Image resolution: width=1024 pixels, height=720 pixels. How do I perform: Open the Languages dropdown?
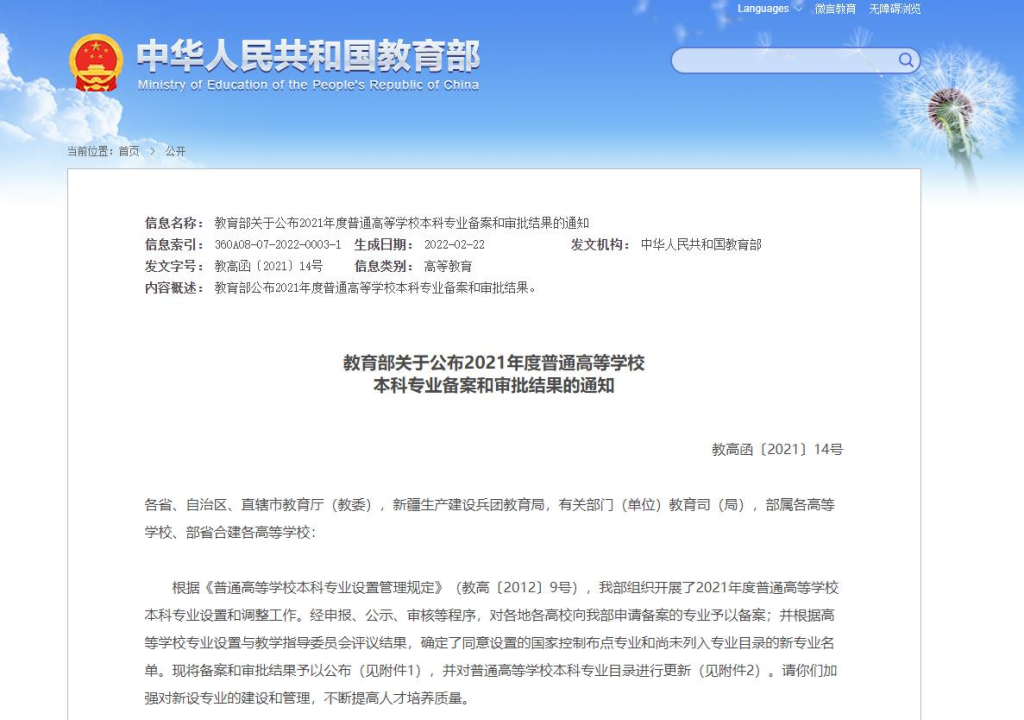(x=769, y=8)
